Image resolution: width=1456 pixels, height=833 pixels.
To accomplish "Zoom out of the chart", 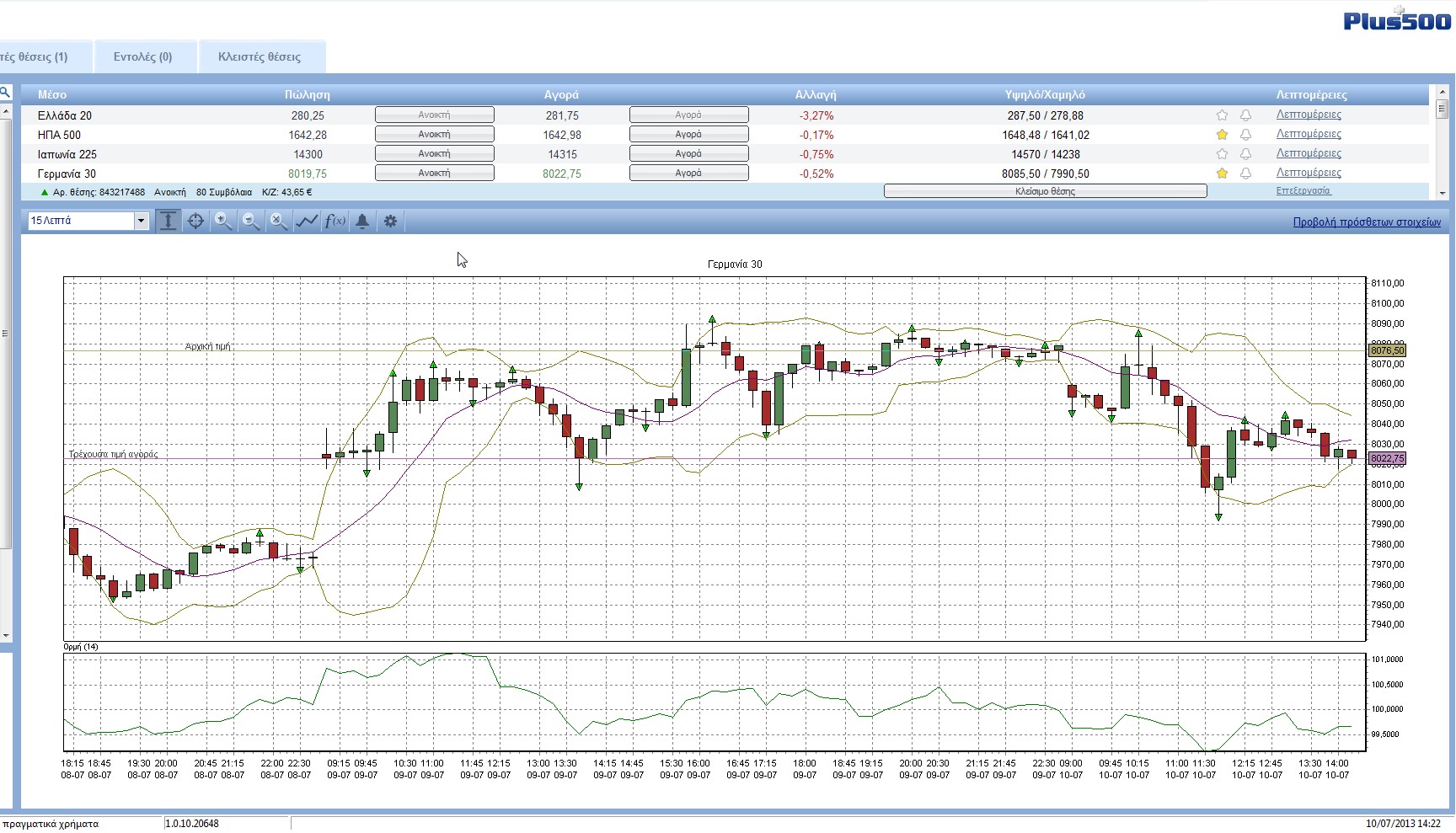I will (251, 221).
